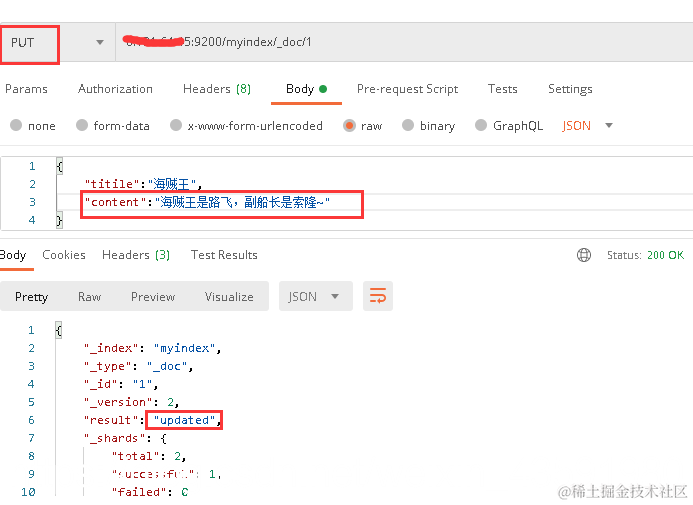Open the Test Results tab
Viewport: 693px width, 505px height.
coord(224,255)
